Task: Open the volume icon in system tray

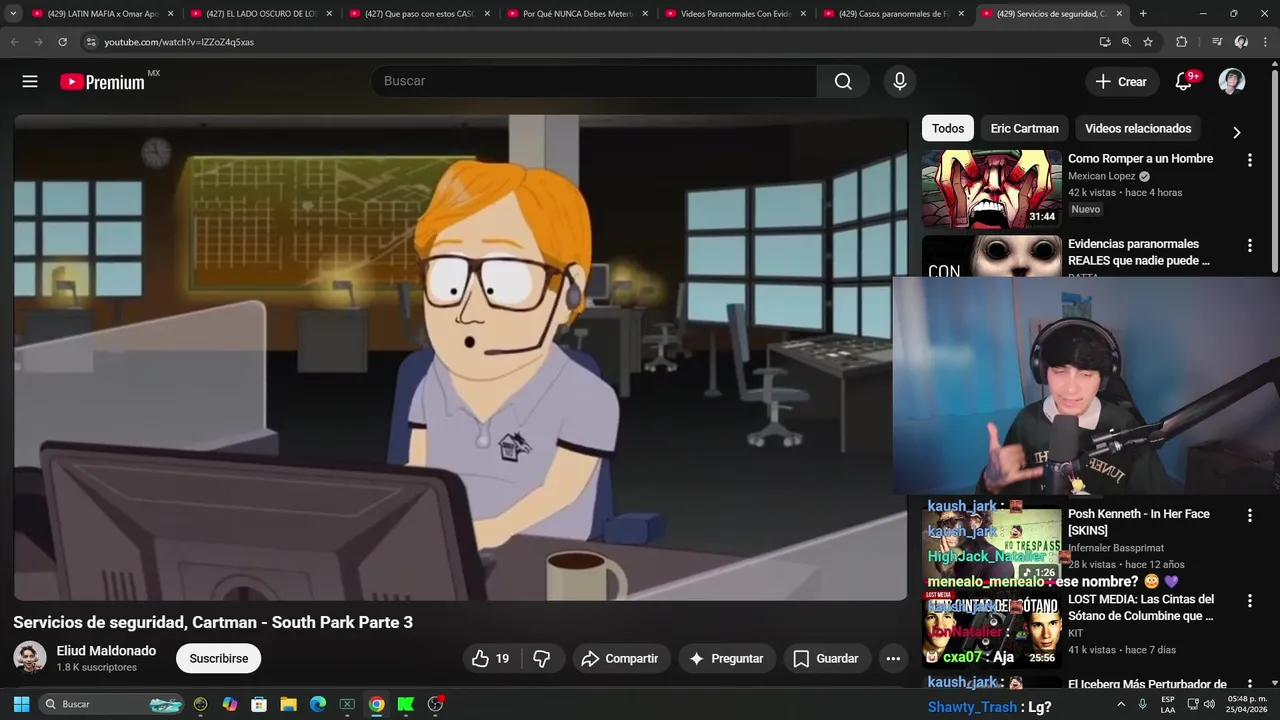Action: pyautogui.click(x=1209, y=704)
